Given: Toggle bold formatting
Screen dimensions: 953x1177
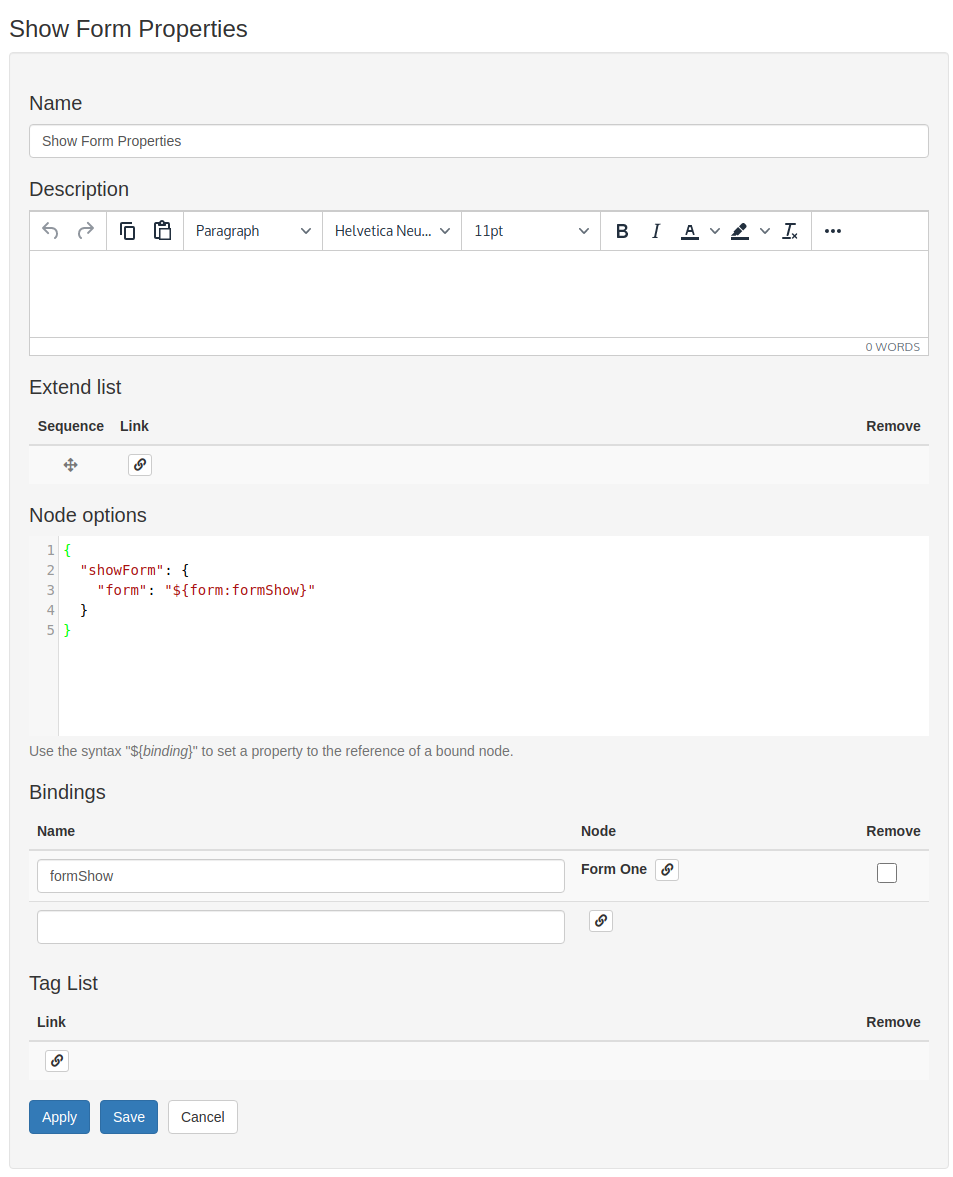Looking at the screenshot, I should click(x=622, y=231).
